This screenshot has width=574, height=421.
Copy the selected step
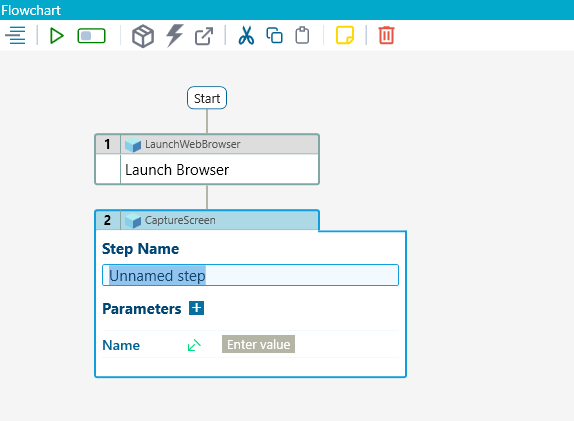pos(274,36)
